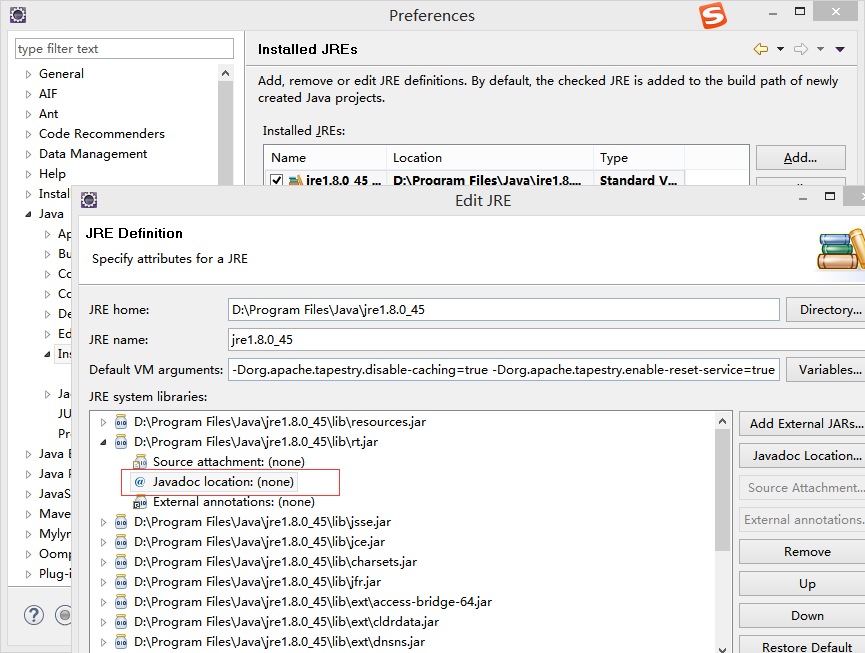Viewport: 865px width, 653px height.
Task: Select Data Management in preferences tree
Action: (x=93, y=153)
